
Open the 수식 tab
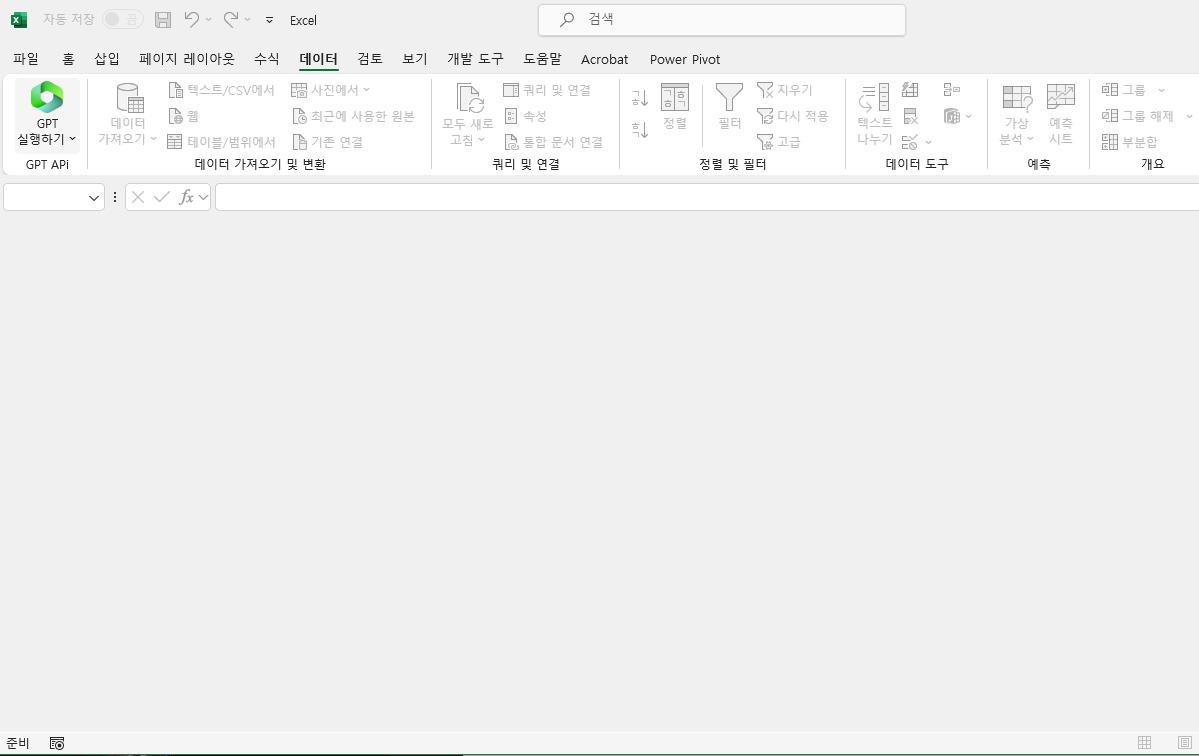click(266, 59)
